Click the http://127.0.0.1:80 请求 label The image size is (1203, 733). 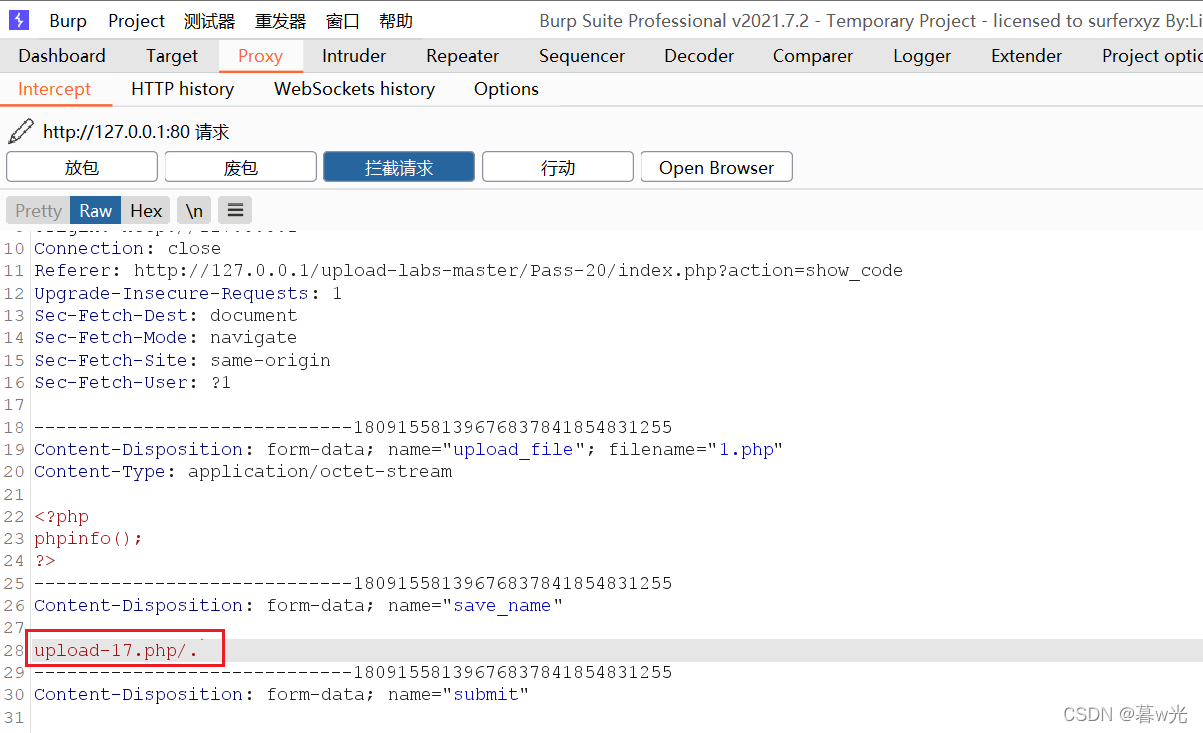click(136, 131)
